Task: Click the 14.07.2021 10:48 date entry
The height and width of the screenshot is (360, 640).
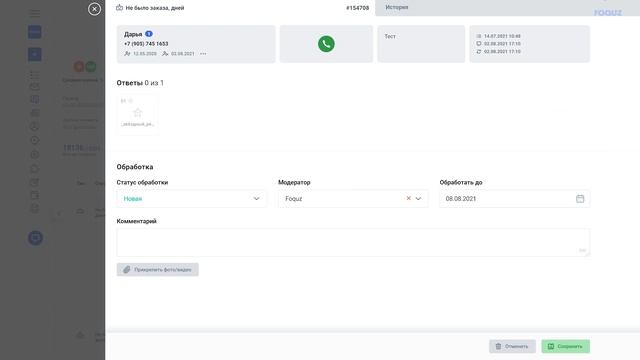Action: 502,36
